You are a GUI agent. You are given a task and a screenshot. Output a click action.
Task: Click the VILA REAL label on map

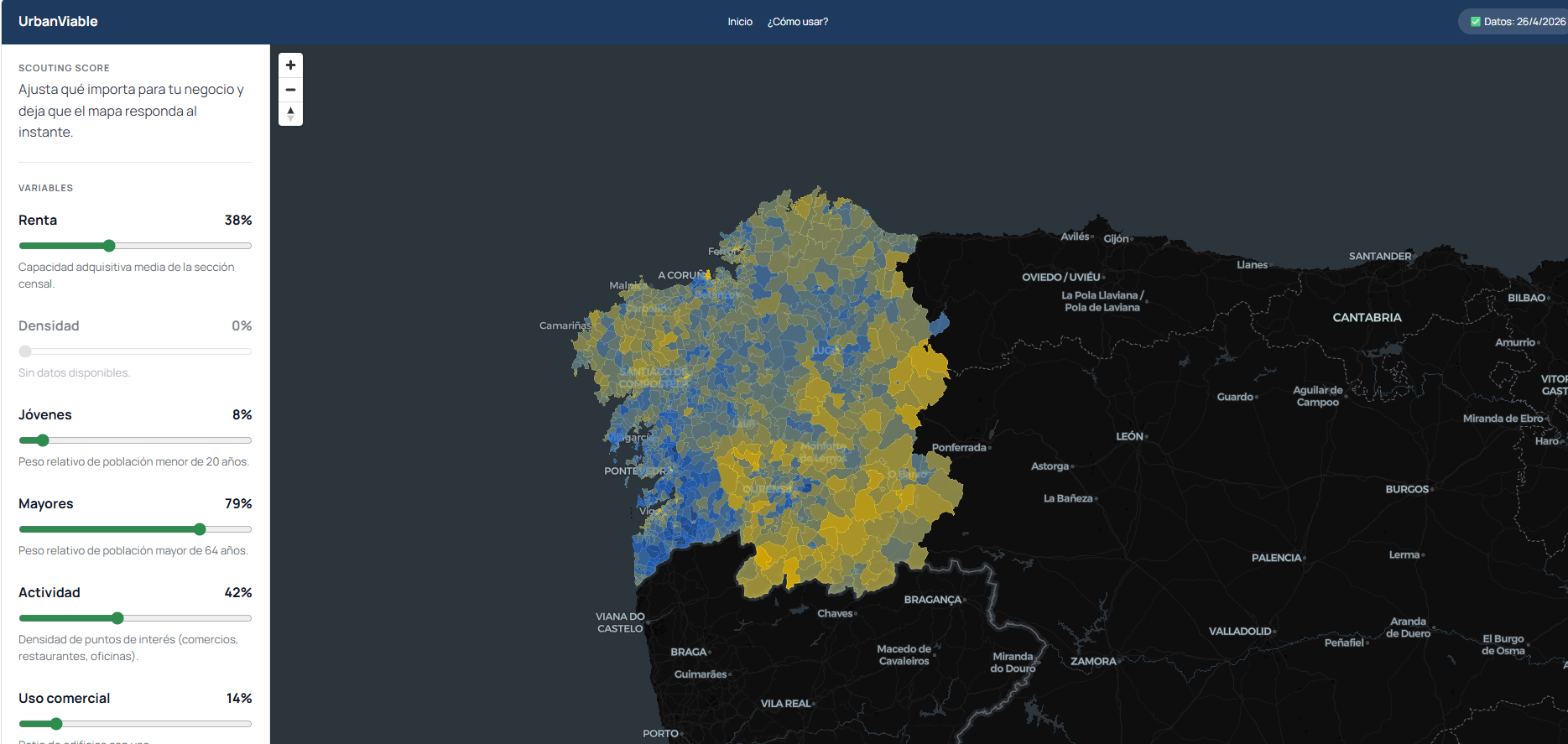pos(785,703)
